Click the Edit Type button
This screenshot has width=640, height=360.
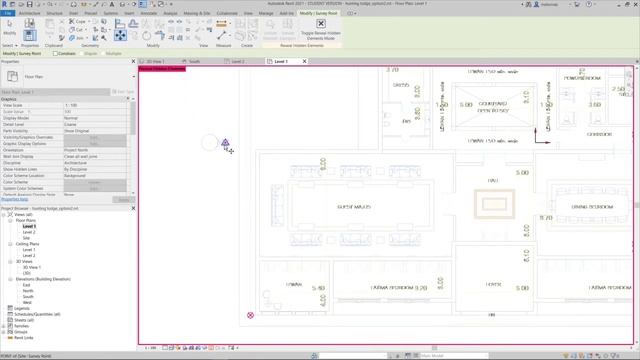[x=123, y=92]
